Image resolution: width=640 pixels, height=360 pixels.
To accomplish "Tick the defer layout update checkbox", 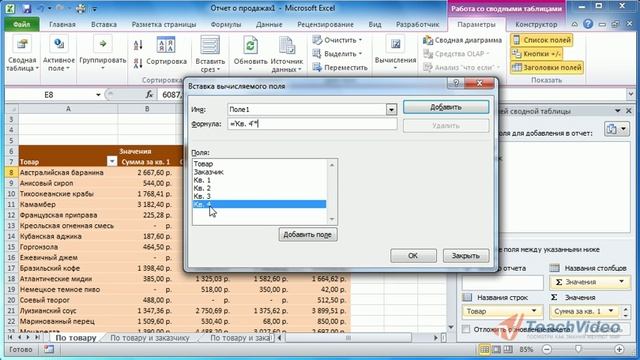I will (466, 329).
